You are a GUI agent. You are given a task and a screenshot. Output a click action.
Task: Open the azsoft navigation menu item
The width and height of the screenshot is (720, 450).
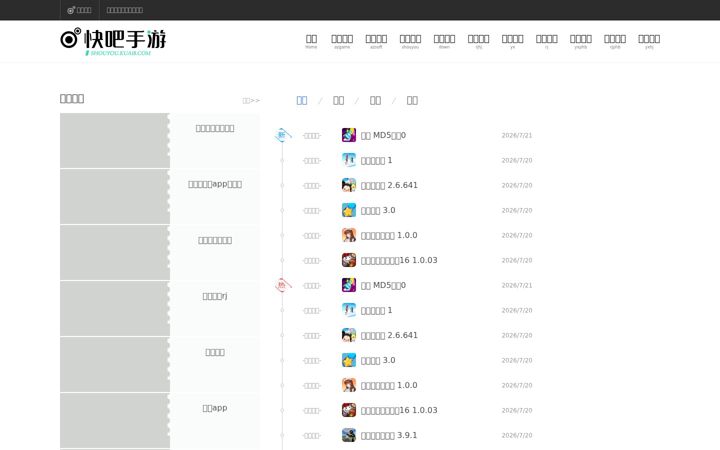(x=376, y=41)
